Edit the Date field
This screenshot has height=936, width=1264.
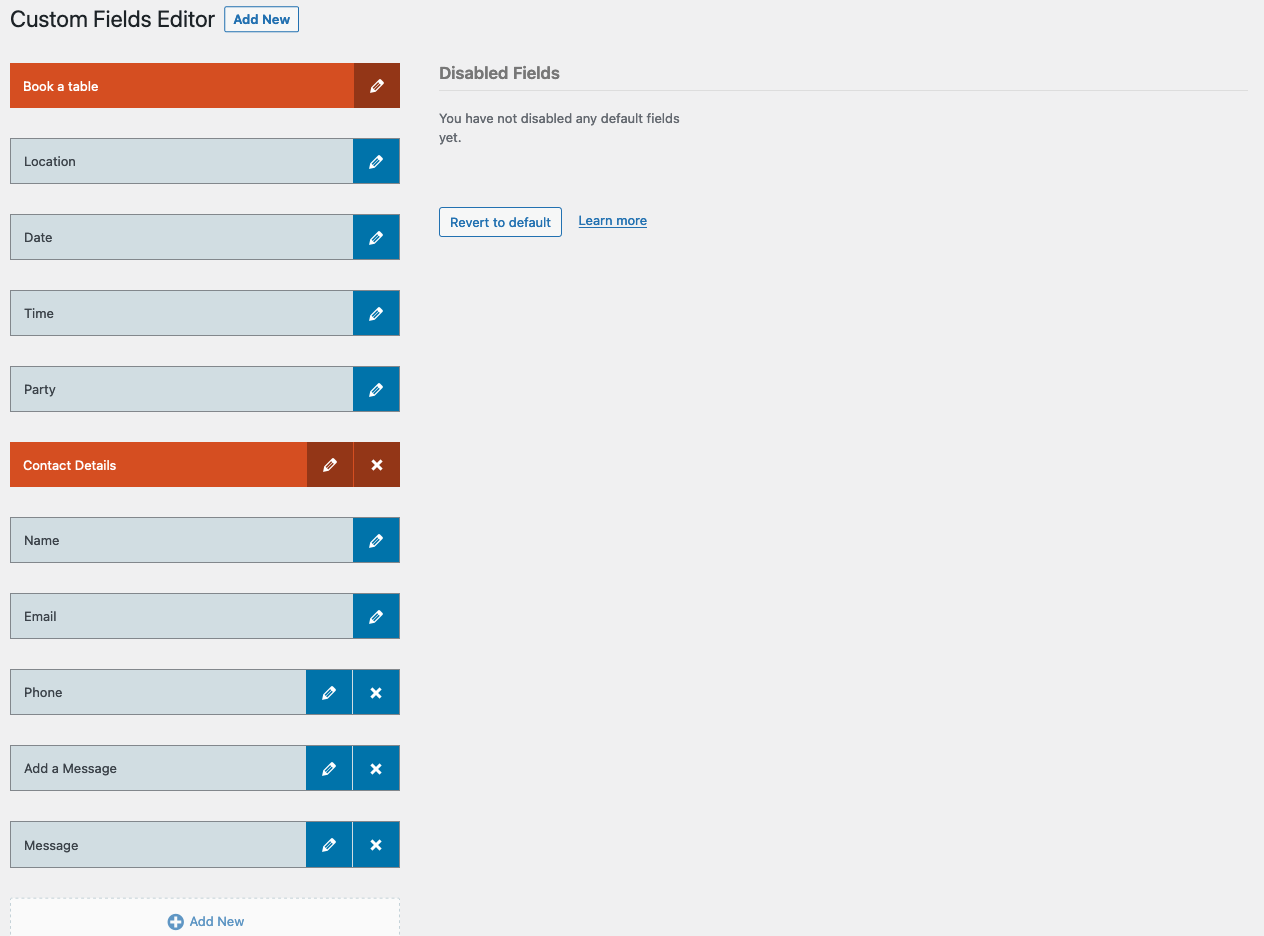pyautogui.click(x=376, y=237)
